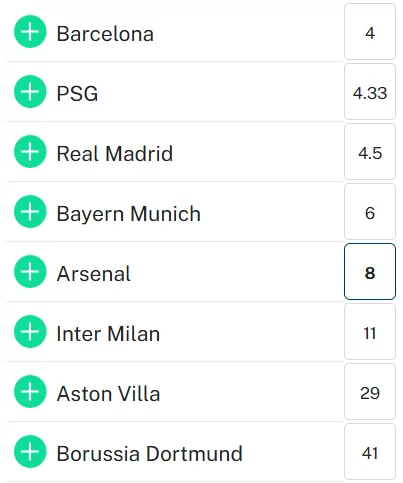Click the green plus icon beside Barcelona
This screenshot has width=403, height=483.
(30, 32)
